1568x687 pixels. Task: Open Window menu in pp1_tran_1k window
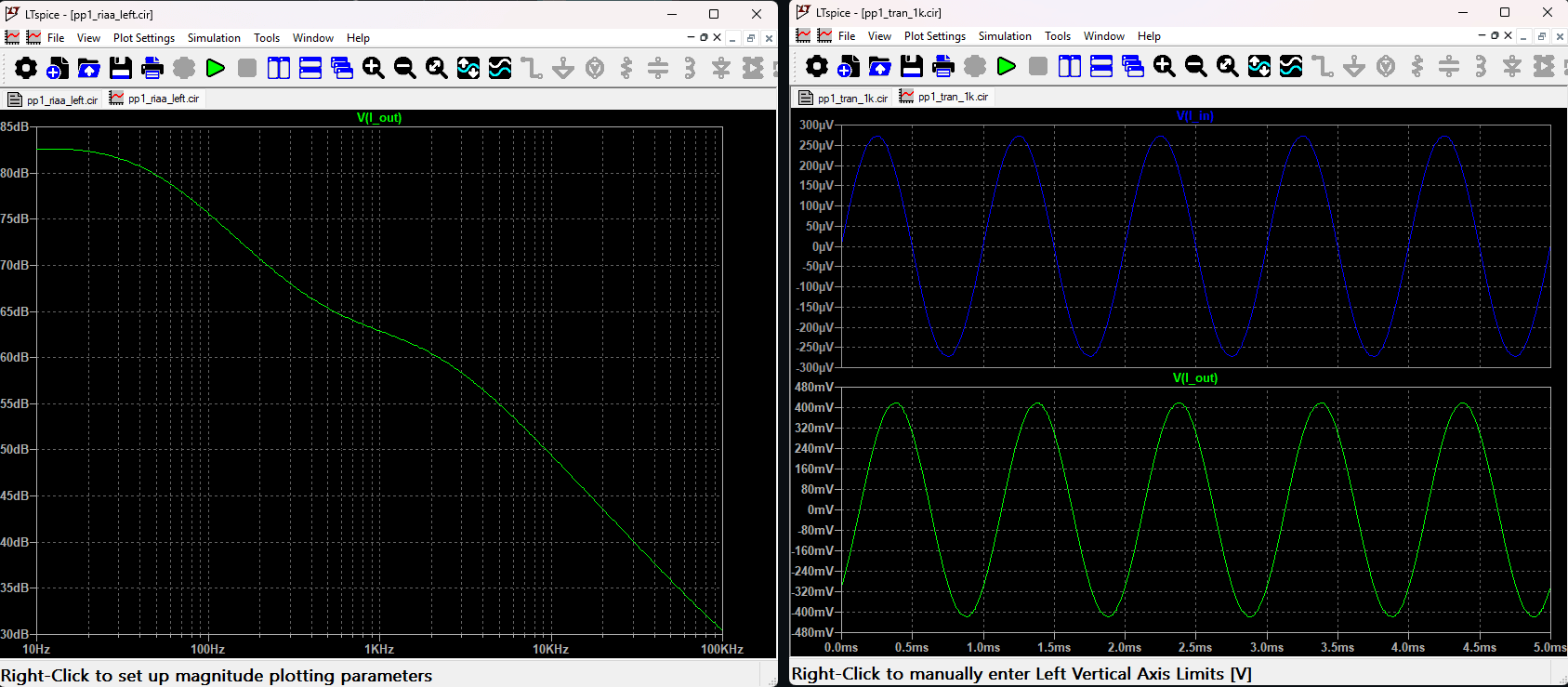pos(1104,36)
